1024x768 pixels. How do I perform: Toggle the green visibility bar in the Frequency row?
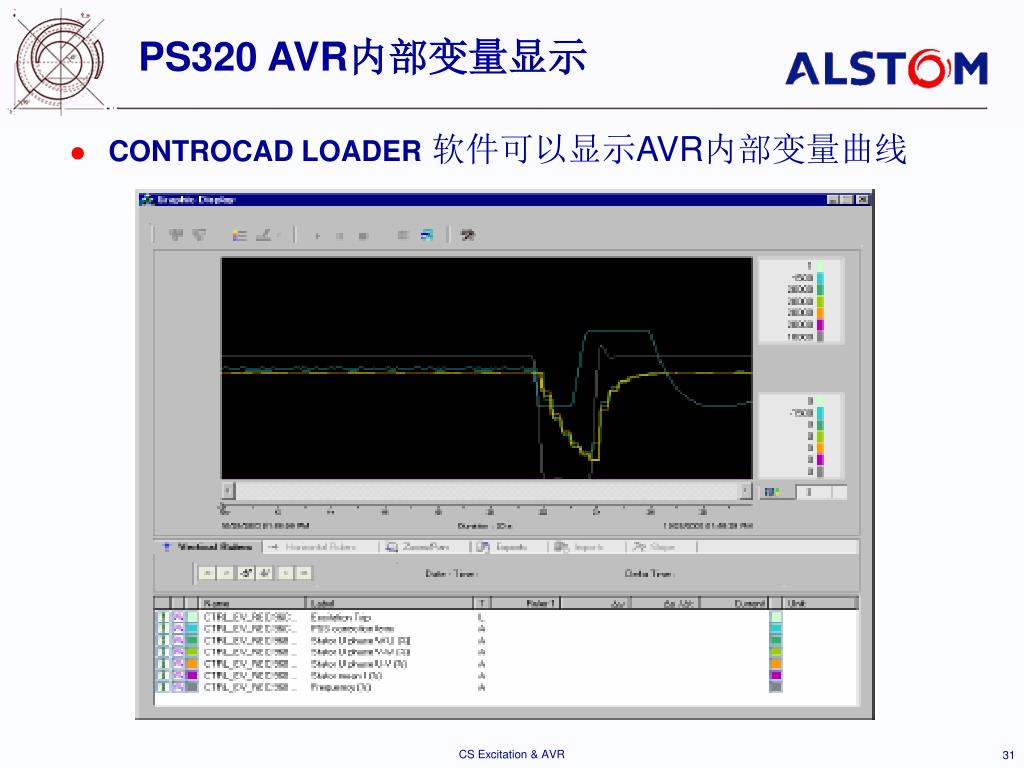(x=163, y=688)
